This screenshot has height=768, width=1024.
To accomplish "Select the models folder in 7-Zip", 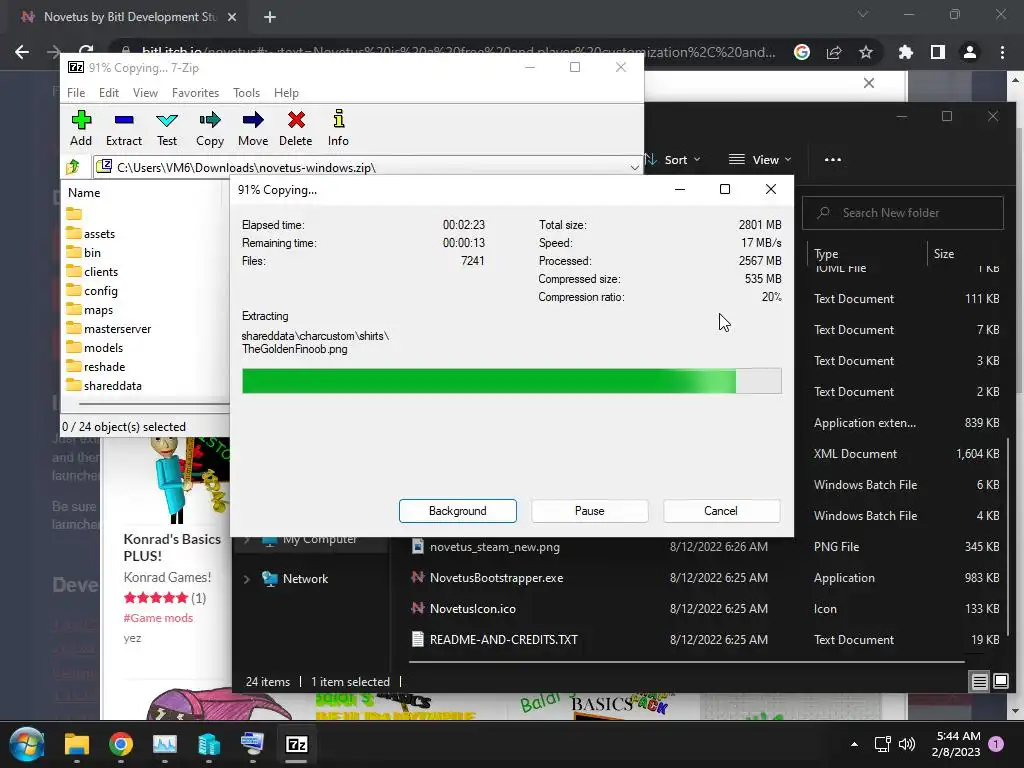I will tap(95, 347).
